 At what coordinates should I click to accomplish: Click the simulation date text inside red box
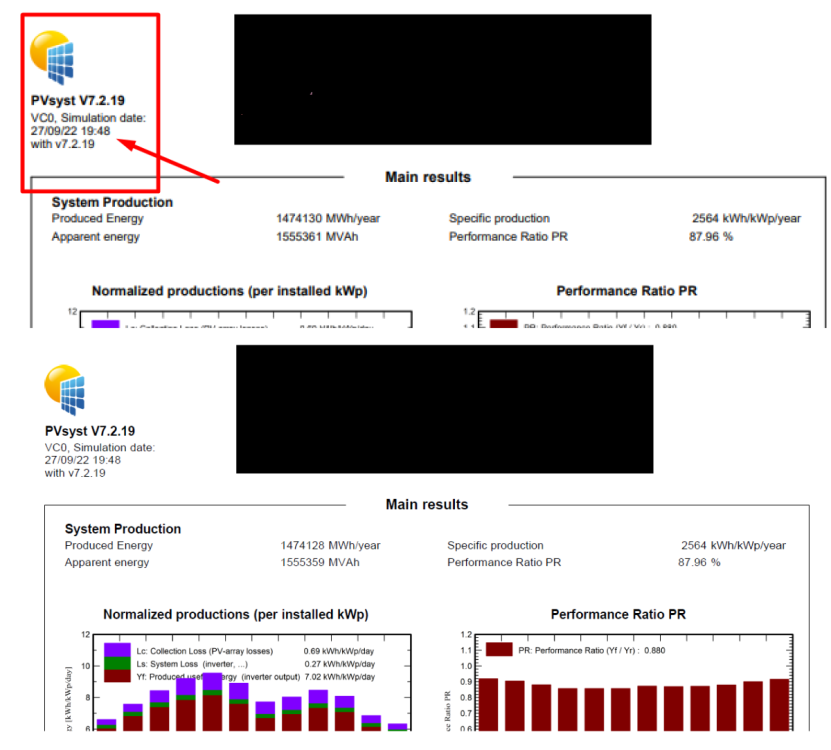click(88, 124)
